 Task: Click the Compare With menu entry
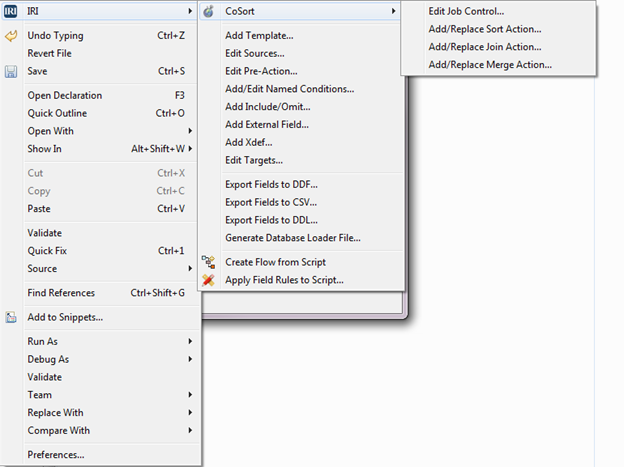tap(101, 430)
